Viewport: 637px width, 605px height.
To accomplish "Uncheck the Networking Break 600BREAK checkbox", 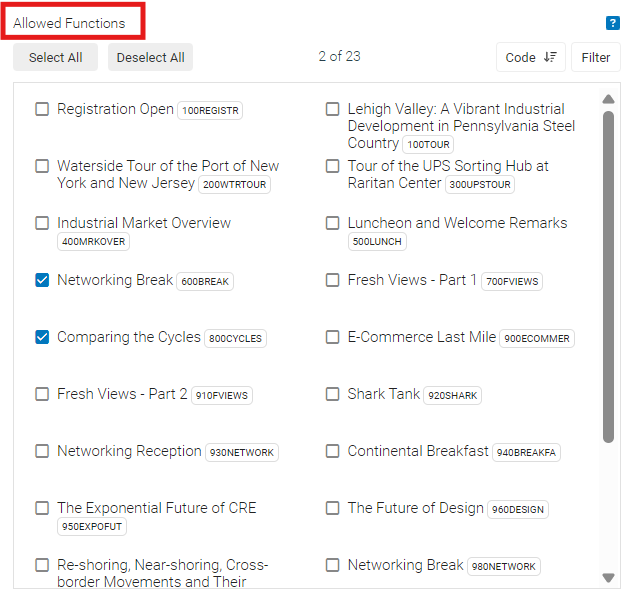I will 42,280.
